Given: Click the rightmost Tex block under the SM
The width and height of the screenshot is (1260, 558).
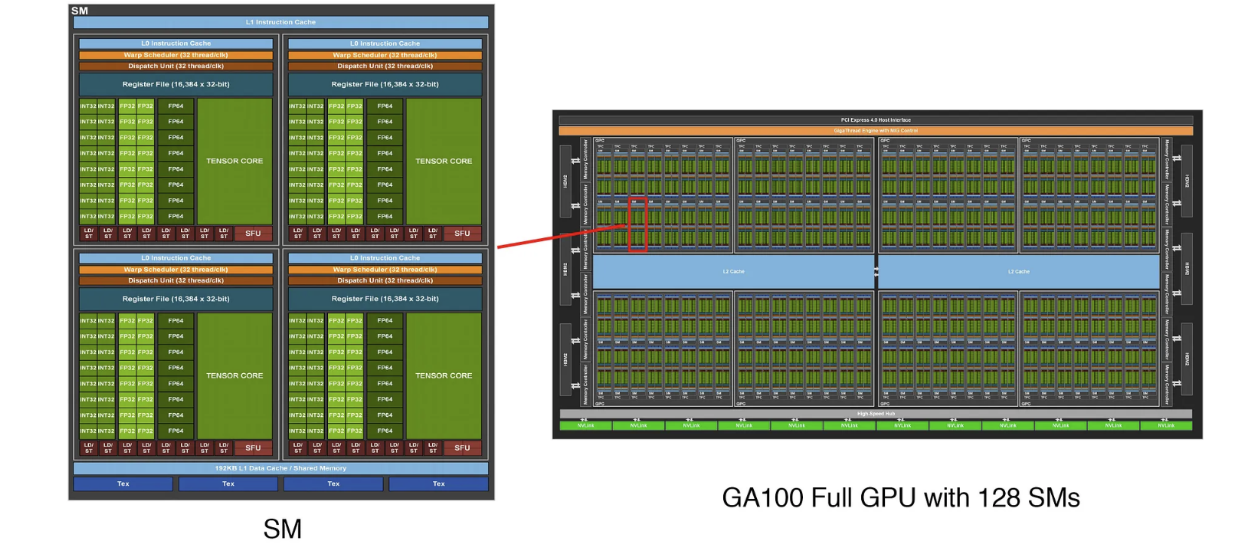Looking at the screenshot, I should 438,484.
